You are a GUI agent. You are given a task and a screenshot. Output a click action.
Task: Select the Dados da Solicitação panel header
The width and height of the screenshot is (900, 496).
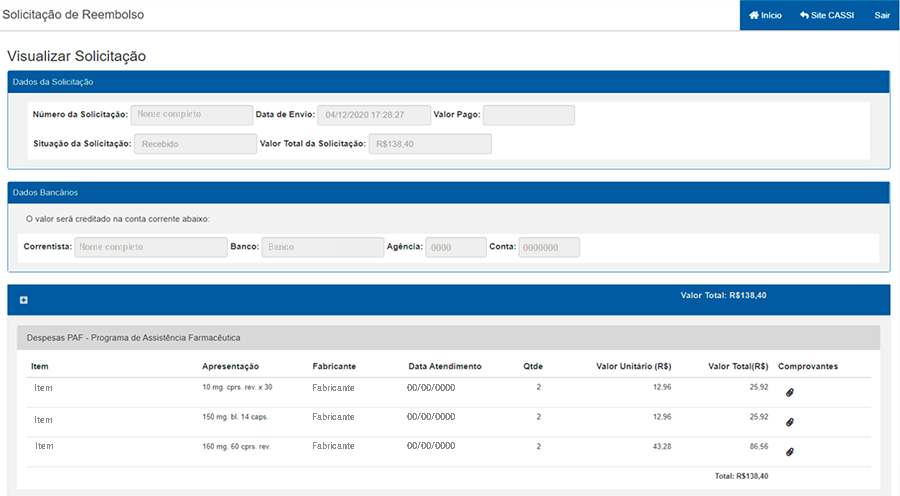pyautogui.click(x=449, y=82)
